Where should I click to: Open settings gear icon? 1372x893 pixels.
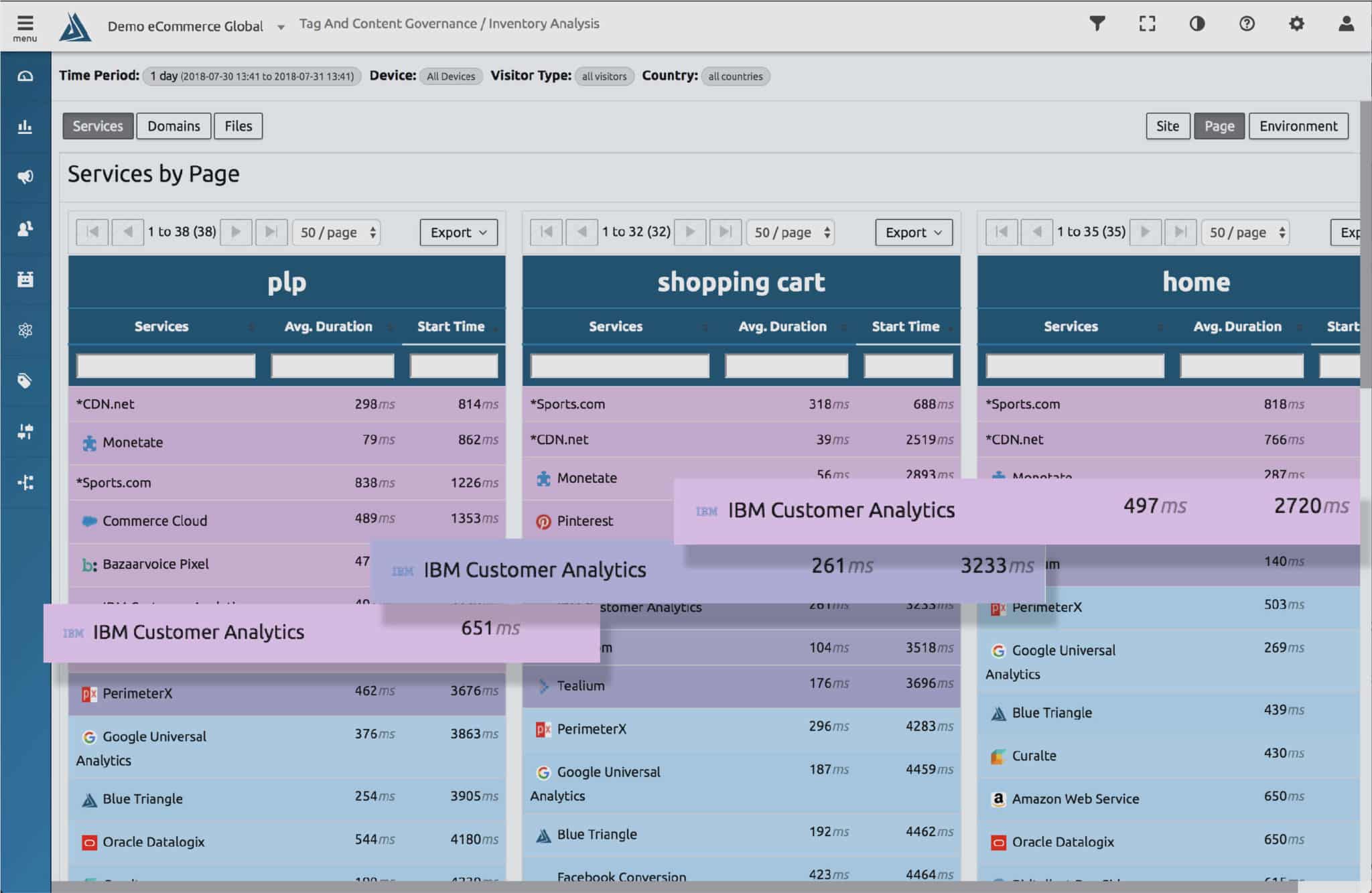click(1296, 24)
